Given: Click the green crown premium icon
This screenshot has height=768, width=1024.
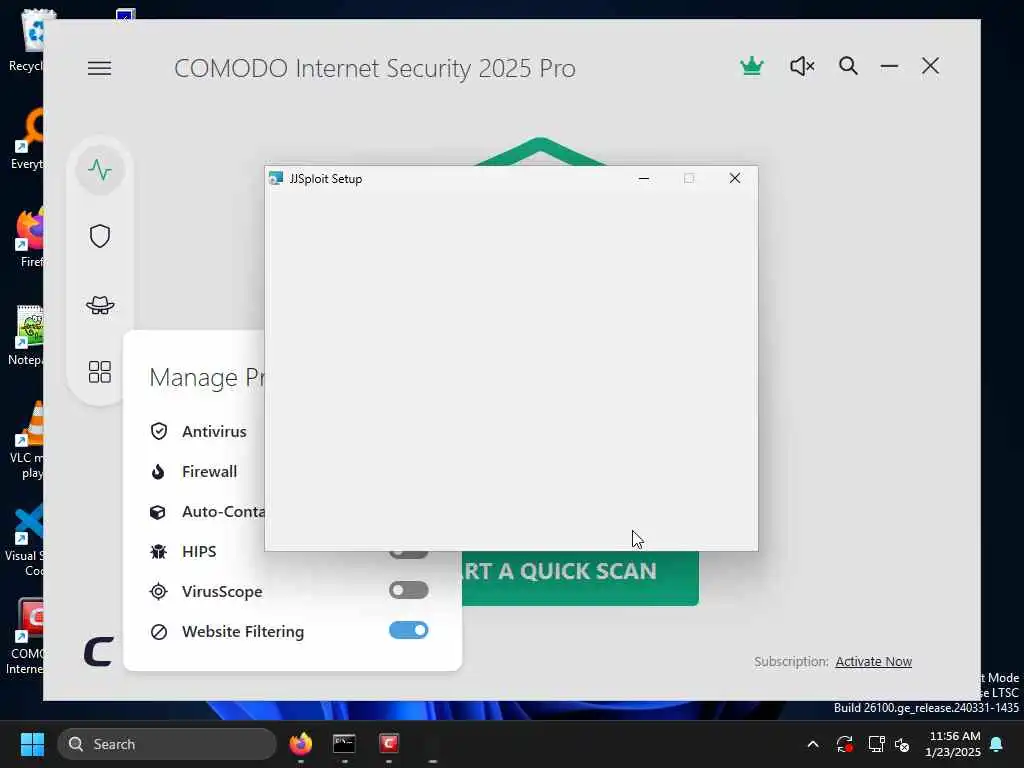Looking at the screenshot, I should coord(752,66).
